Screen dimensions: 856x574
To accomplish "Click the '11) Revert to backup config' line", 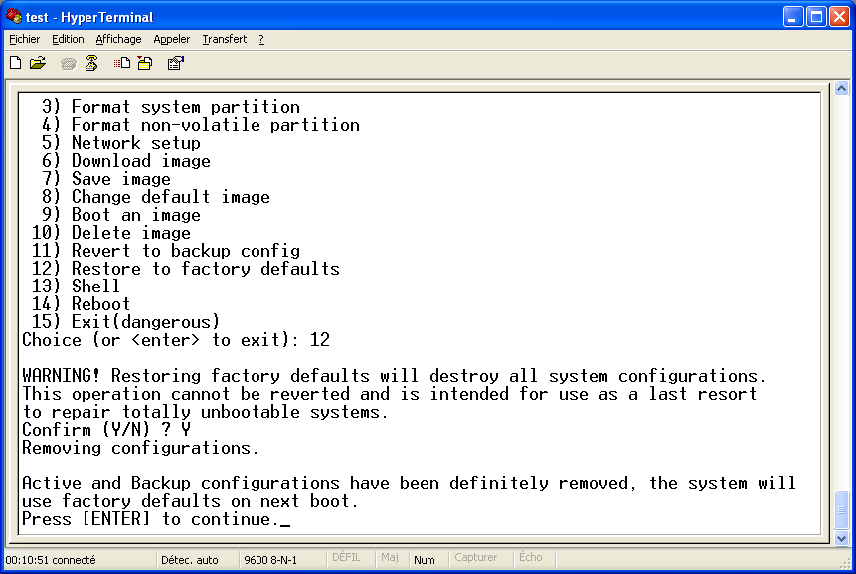I will click(x=166, y=251).
